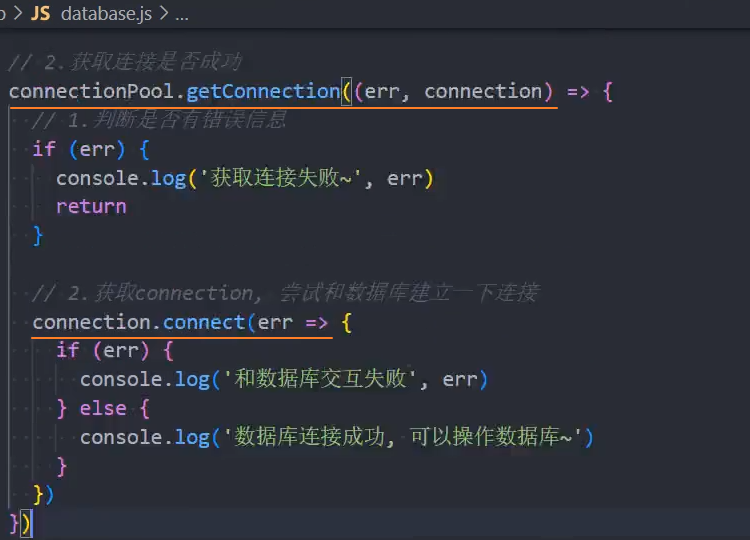Click the comment '2.获取连接是否成功'
This screenshot has height=540, width=750.
125,62
